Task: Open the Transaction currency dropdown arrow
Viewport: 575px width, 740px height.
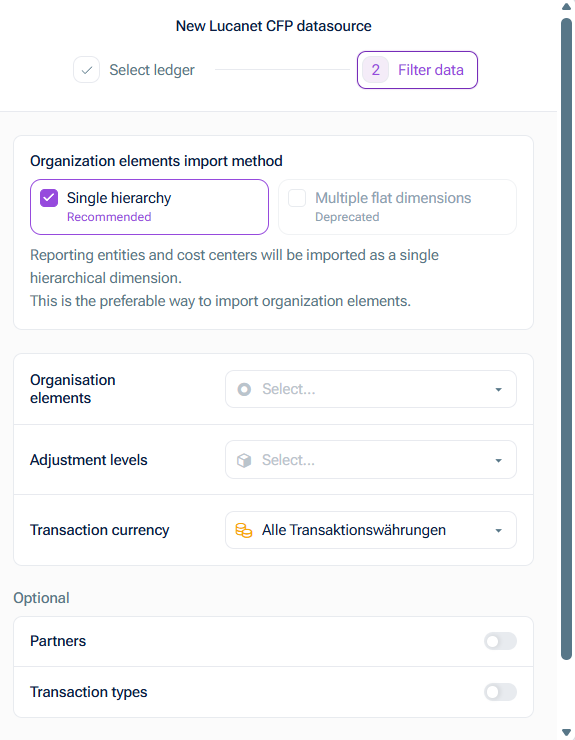Action: click(499, 531)
